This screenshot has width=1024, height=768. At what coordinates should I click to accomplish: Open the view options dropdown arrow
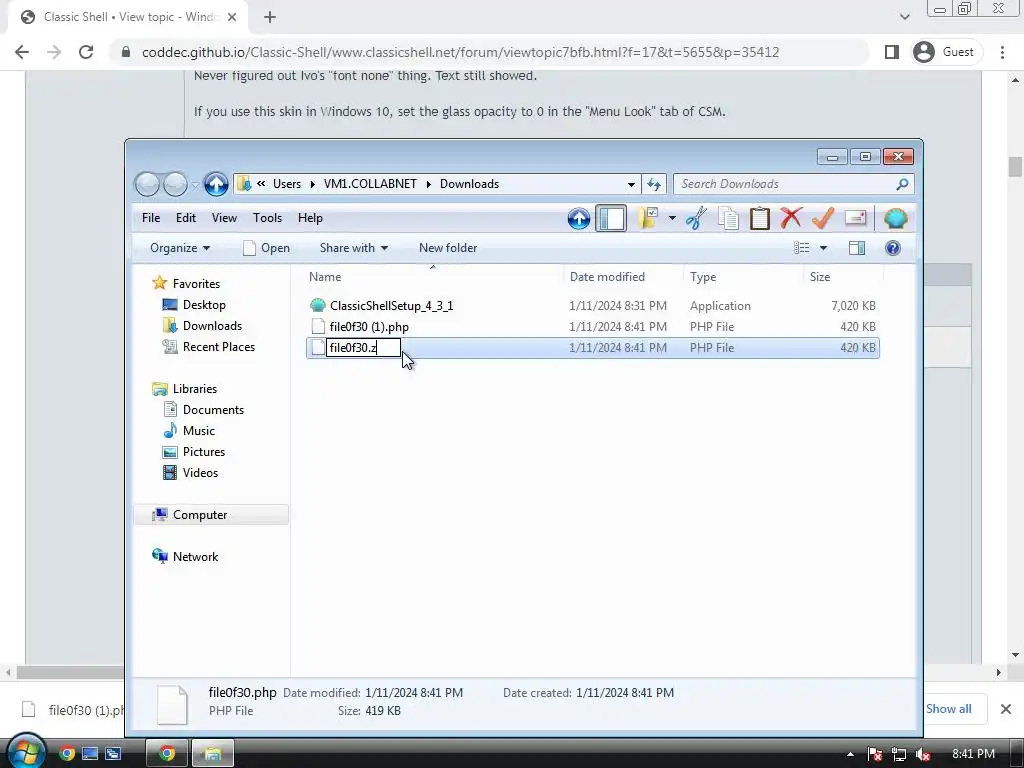824,248
